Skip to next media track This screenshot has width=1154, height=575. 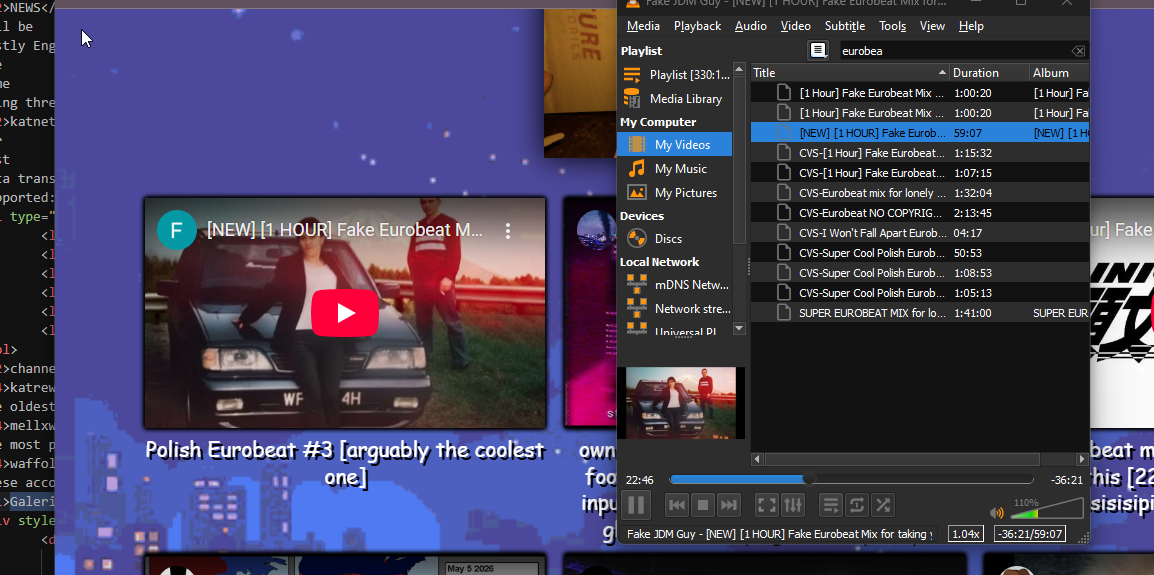pyautogui.click(x=729, y=506)
